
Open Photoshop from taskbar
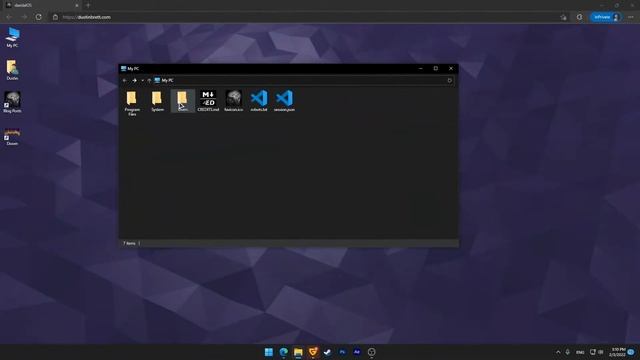click(342, 352)
